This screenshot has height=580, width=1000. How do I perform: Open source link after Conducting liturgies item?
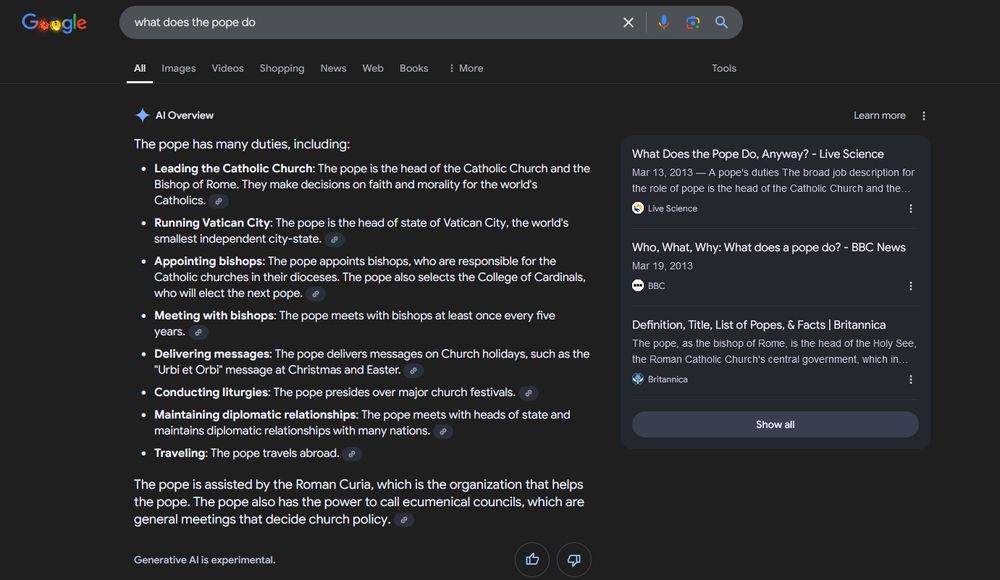[528, 393]
